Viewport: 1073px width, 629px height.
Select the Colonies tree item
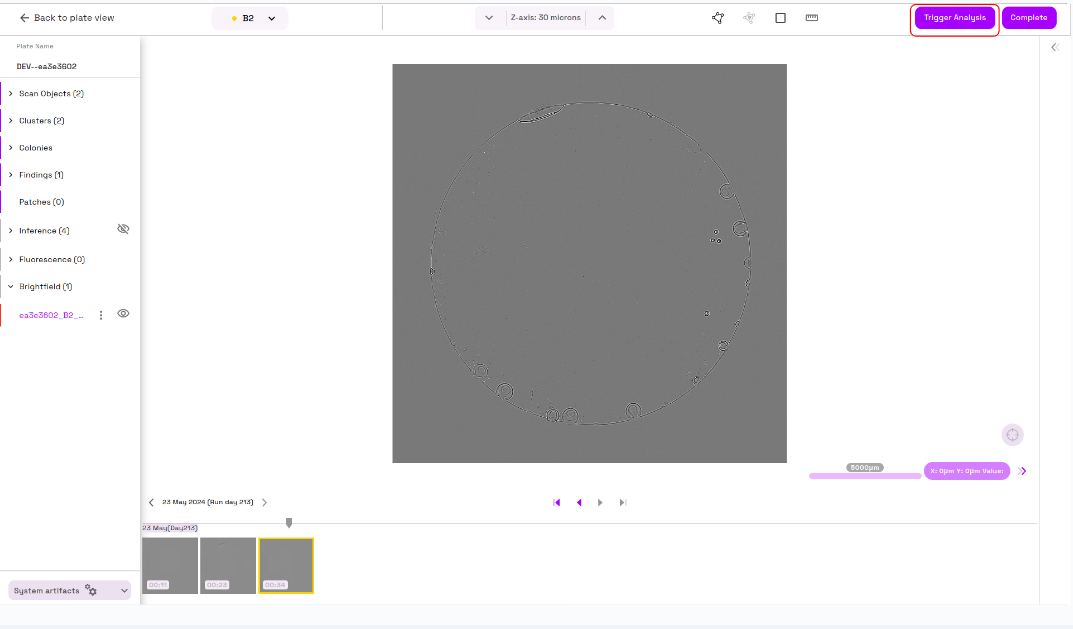tap(36, 148)
